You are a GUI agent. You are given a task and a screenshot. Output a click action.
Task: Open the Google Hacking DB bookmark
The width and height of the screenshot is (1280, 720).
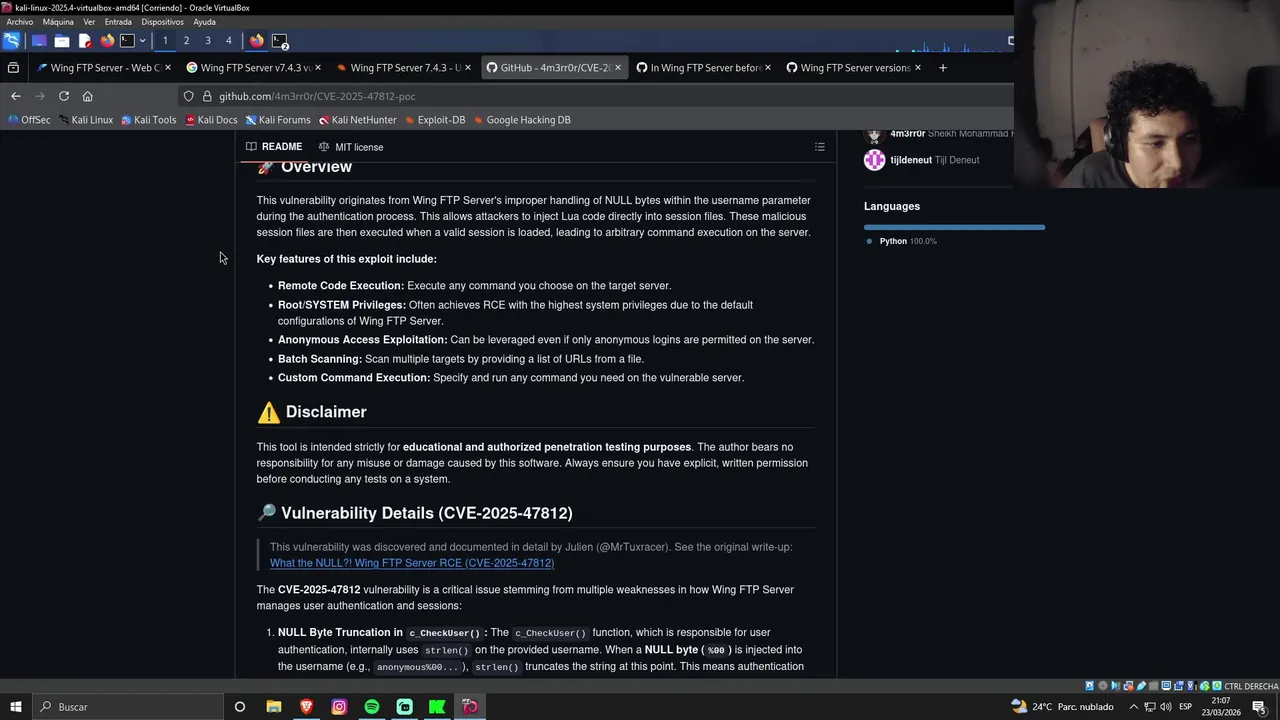[x=522, y=120]
